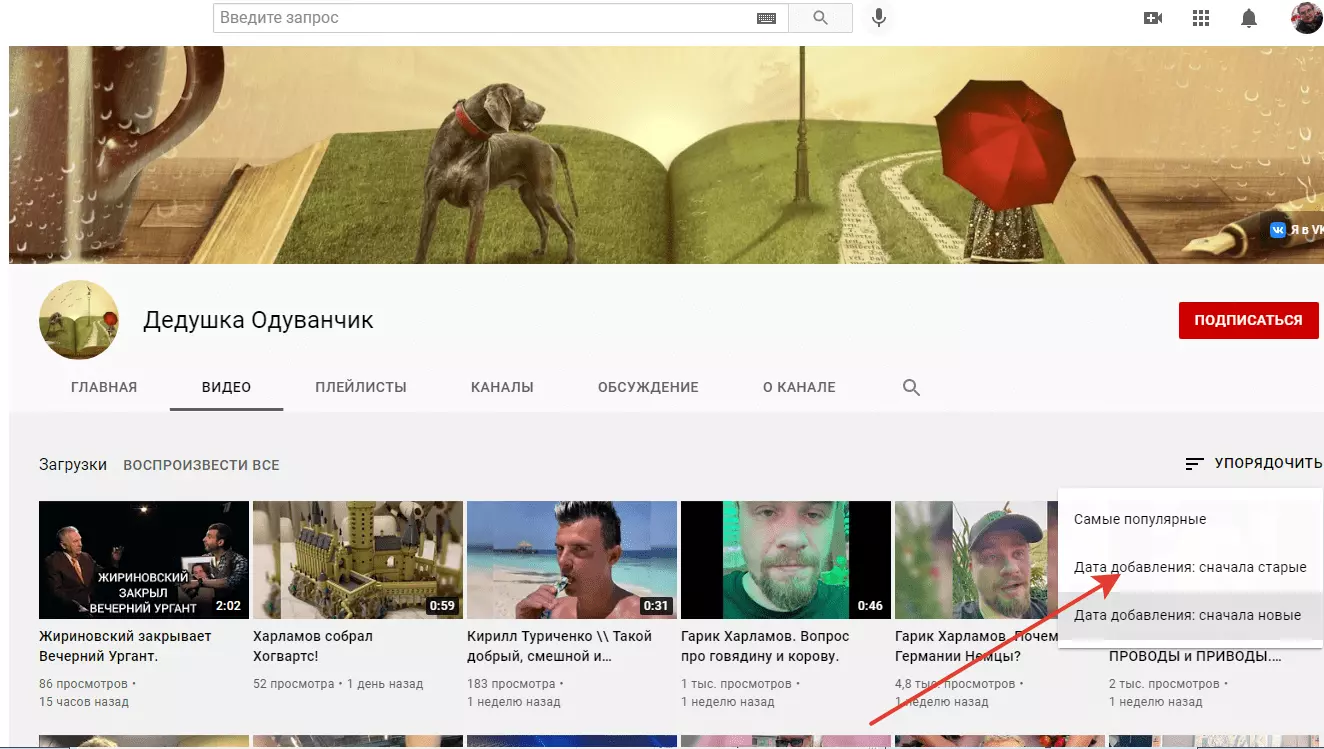Click the sort lines icon beside УПОРЯДОЧИТЬ
1324x749 pixels.
click(x=1194, y=464)
